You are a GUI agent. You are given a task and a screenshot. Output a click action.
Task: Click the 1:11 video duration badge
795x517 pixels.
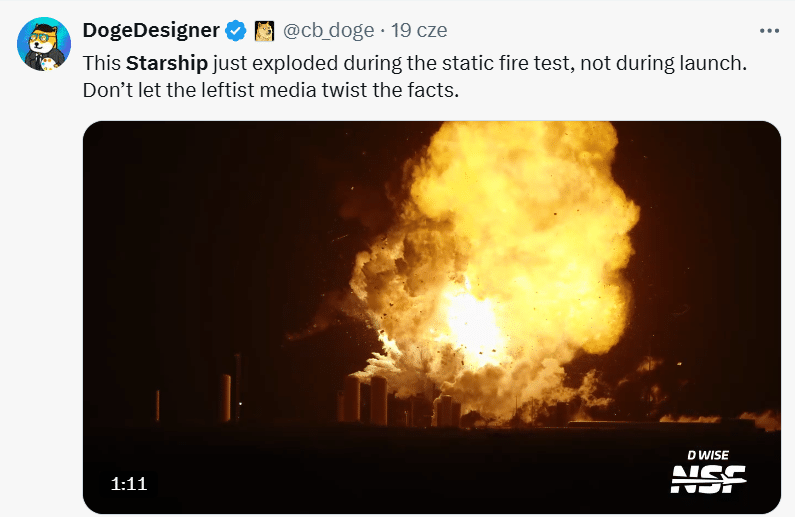[129, 484]
